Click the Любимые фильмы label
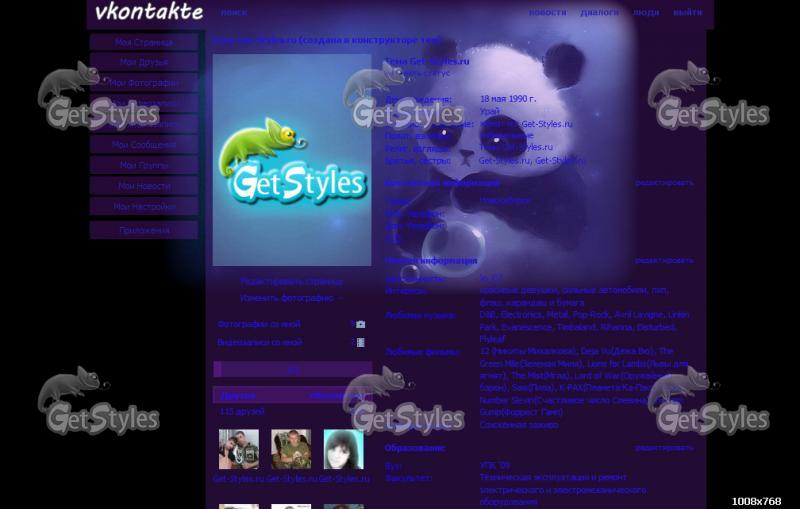Viewport: 800px width, 509px height. click(422, 352)
